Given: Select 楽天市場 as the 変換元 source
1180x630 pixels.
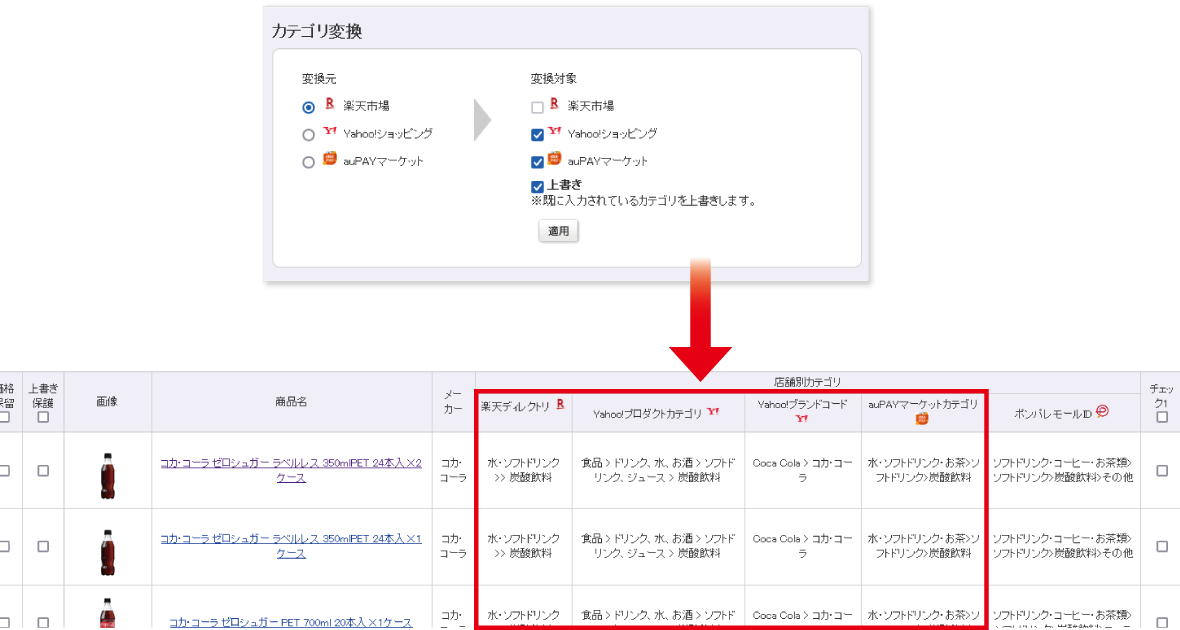Looking at the screenshot, I should (309, 108).
